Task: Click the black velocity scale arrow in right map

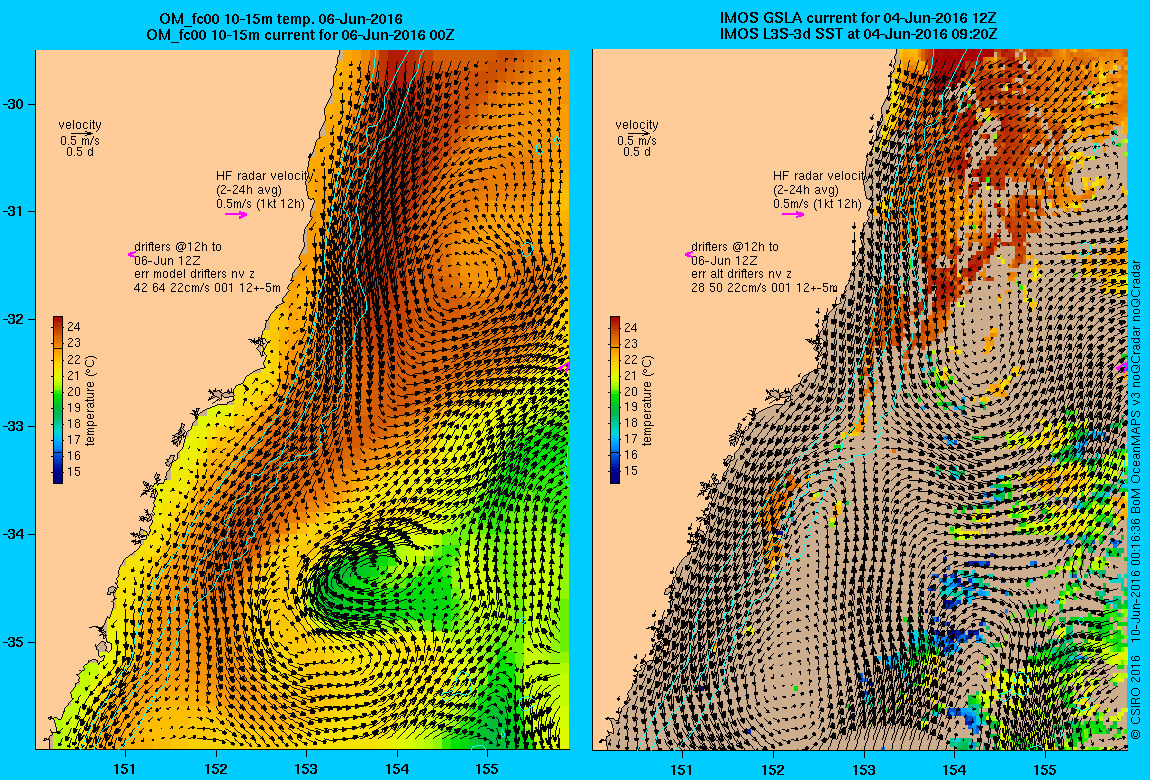Action: tap(640, 134)
